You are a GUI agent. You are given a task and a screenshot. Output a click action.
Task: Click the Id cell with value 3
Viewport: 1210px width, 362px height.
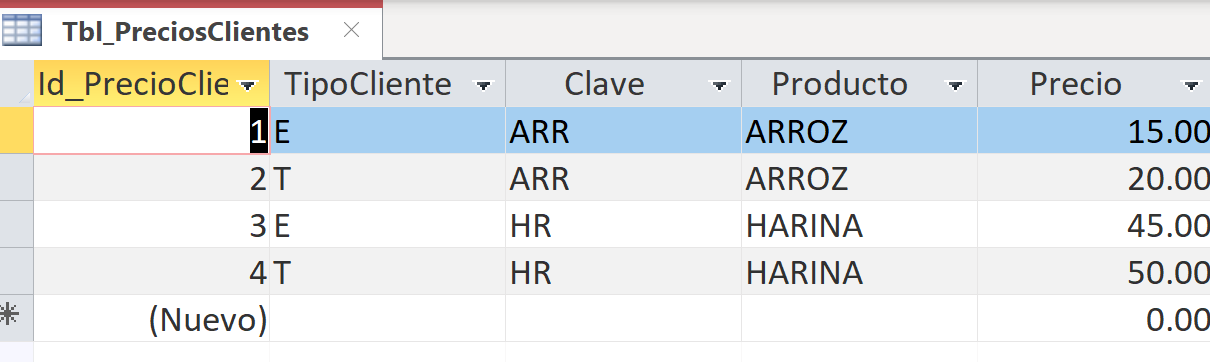point(151,225)
